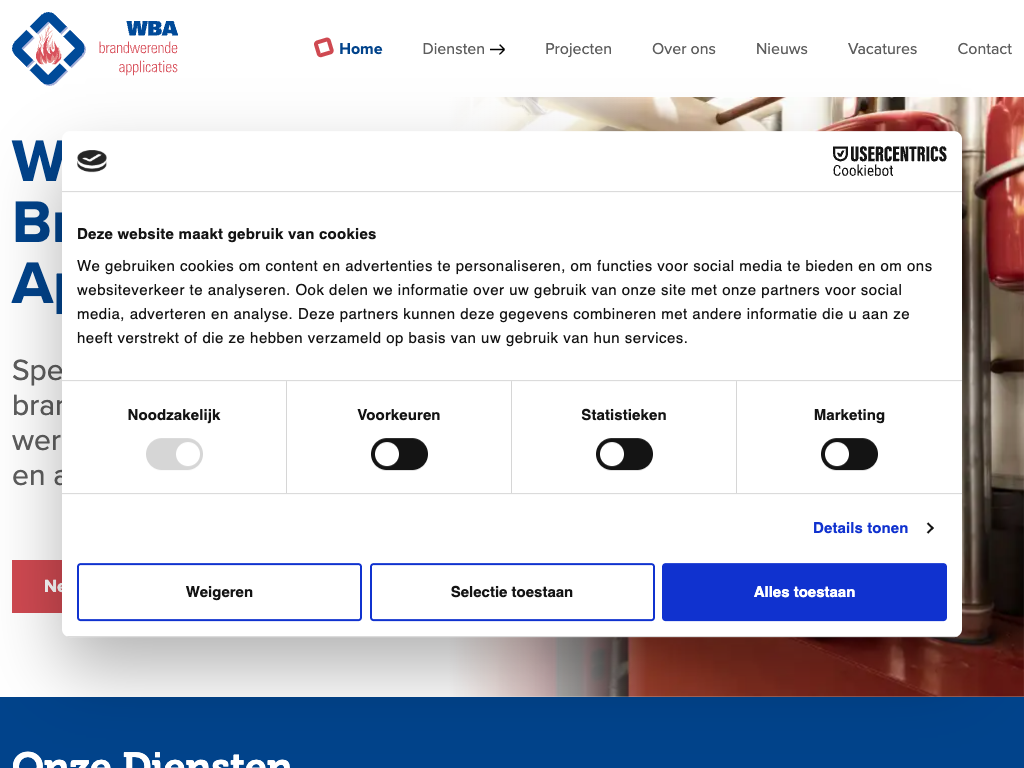This screenshot has height=768, width=1024.
Task: Open the Diensten menu arrow
Action: pos(498,49)
